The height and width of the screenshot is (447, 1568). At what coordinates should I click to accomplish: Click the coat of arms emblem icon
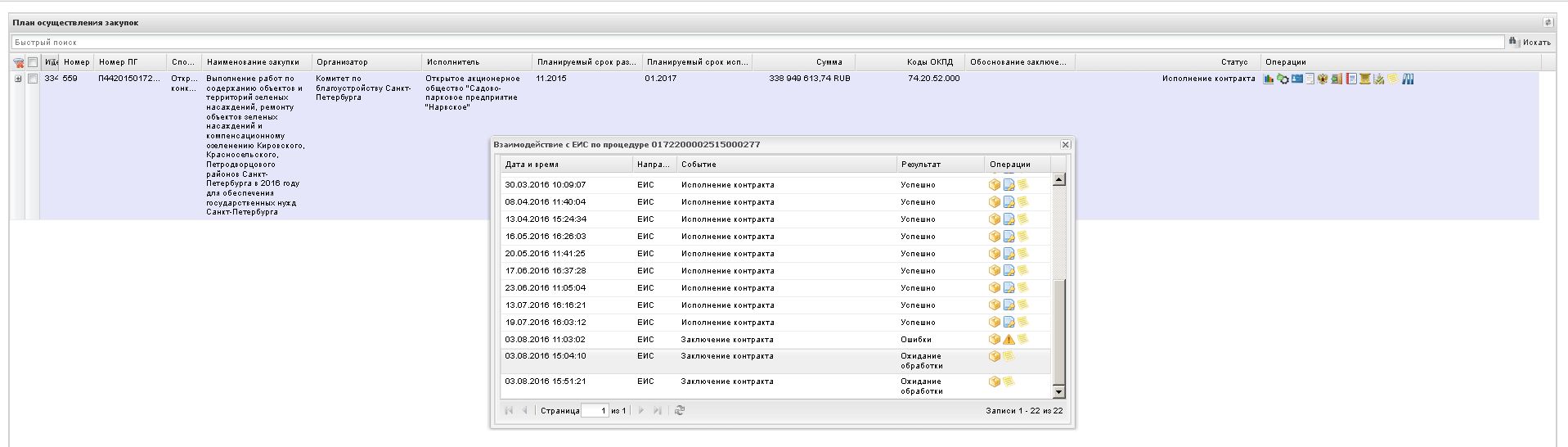click(x=1322, y=79)
